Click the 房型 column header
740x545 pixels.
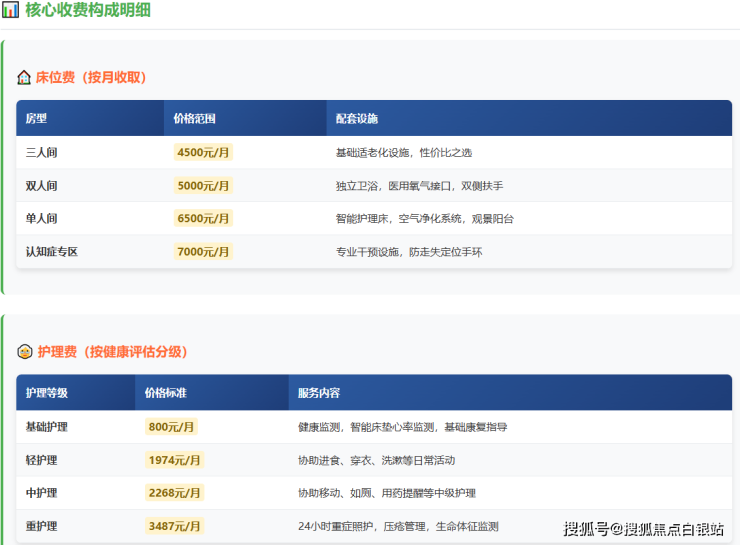[37, 119]
